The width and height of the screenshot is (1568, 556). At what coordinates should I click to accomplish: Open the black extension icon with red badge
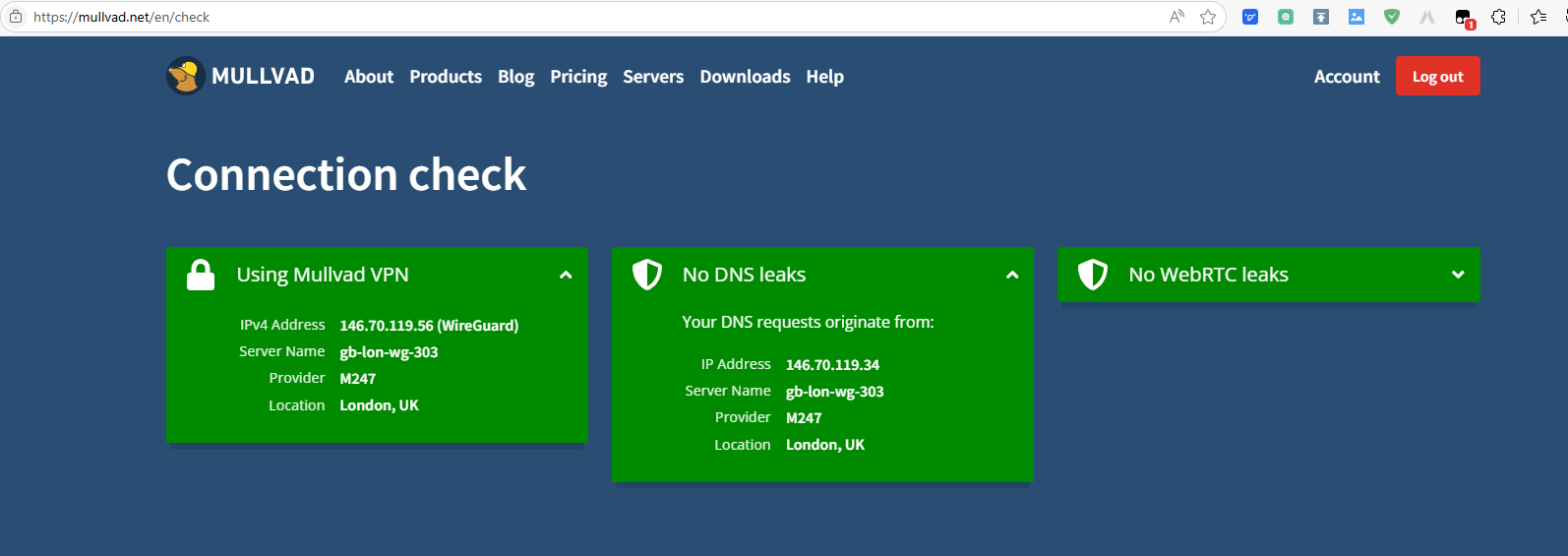tap(1464, 18)
